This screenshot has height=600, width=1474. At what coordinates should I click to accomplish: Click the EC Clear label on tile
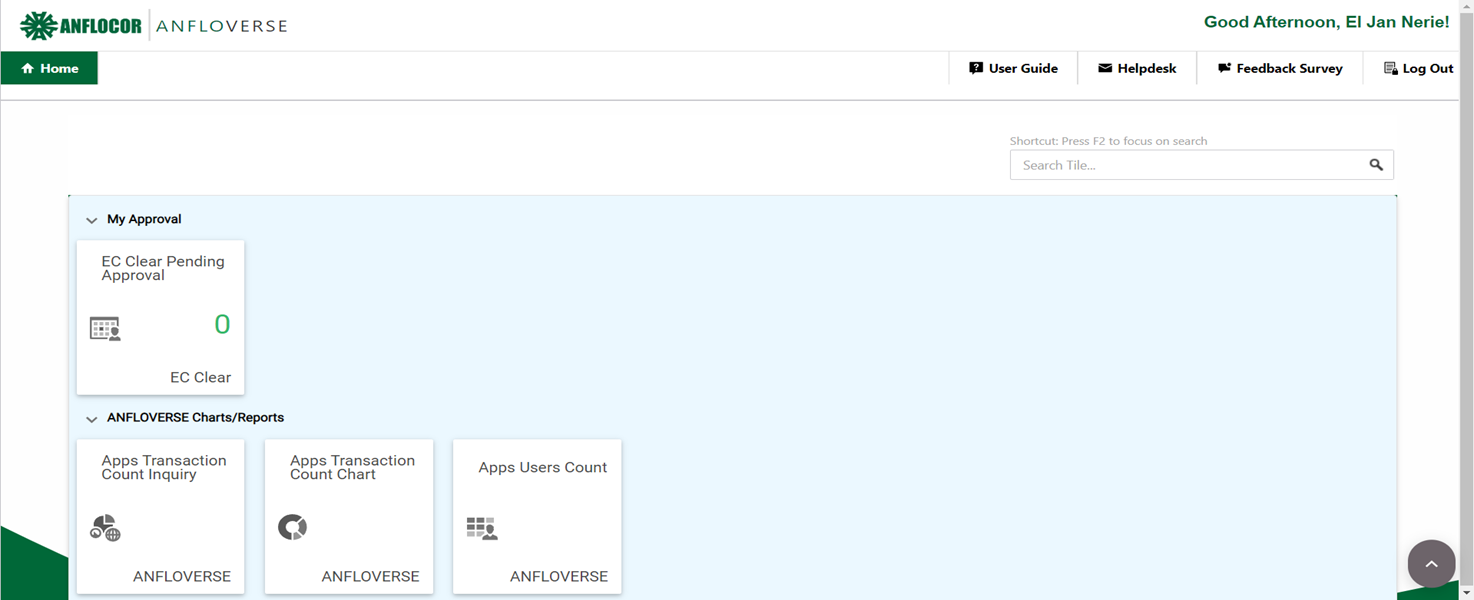pos(200,377)
